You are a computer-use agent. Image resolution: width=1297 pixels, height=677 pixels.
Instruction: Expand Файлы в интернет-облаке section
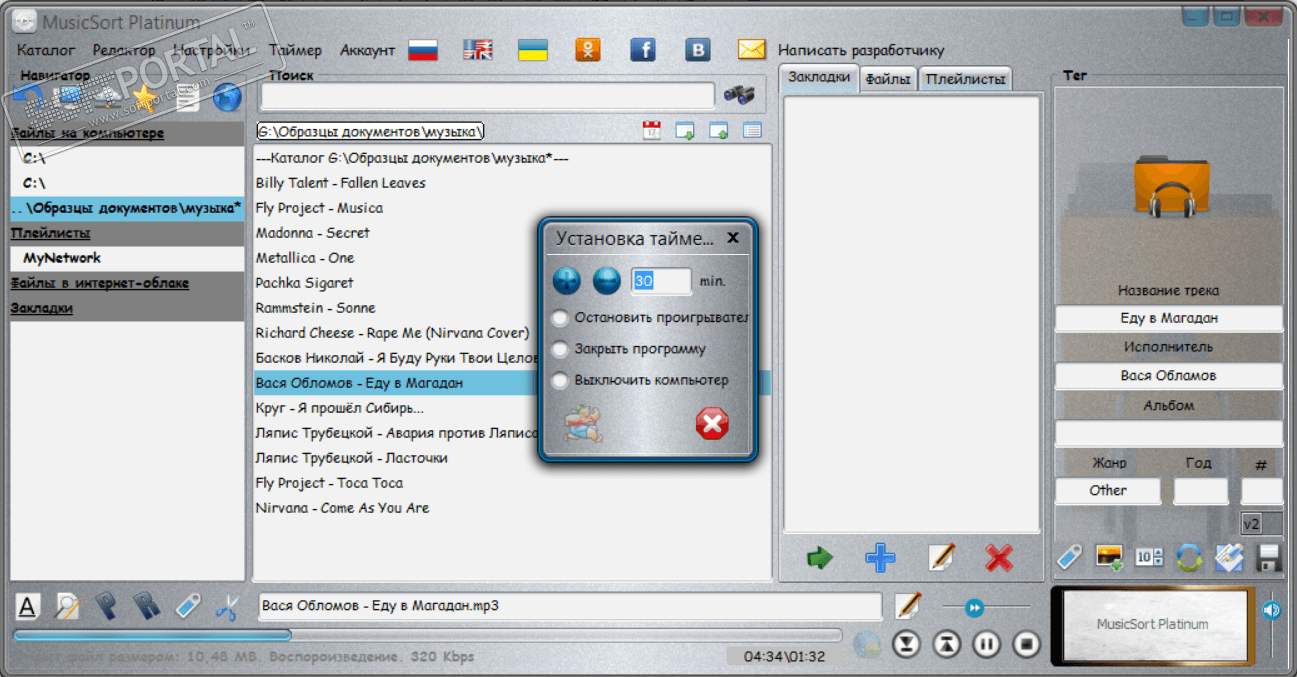(100, 283)
